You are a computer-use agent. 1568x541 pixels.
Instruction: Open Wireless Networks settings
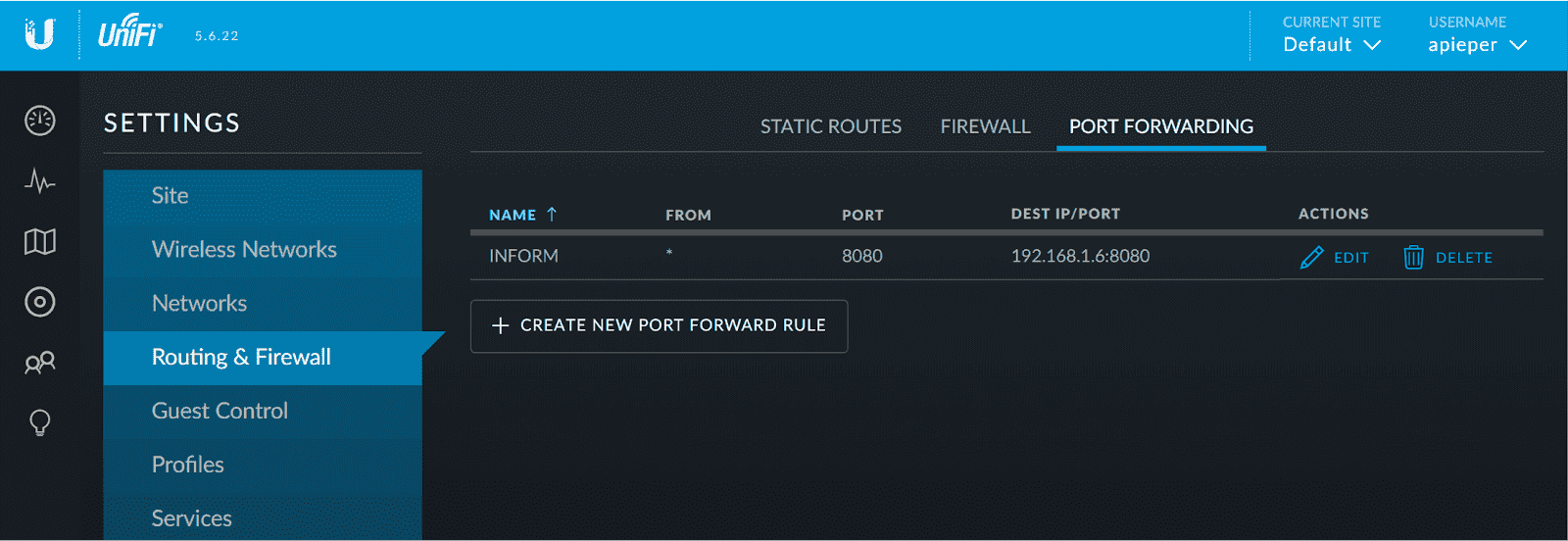pyautogui.click(x=263, y=250)
